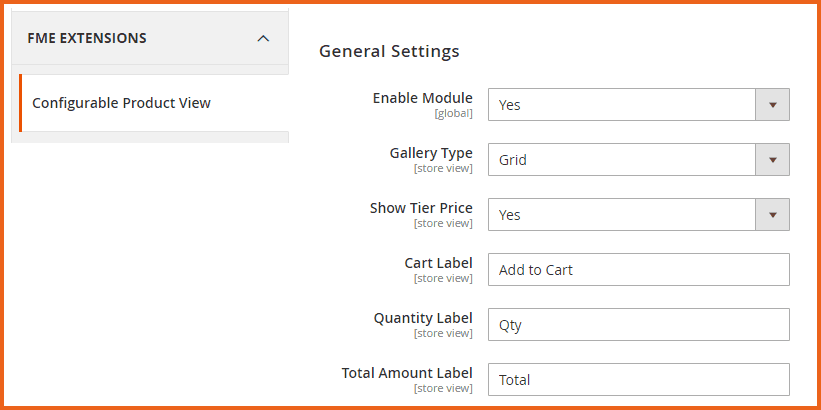Click the Gallery Type field label
The width and height of the screenshot is (821, 410).
430,153
